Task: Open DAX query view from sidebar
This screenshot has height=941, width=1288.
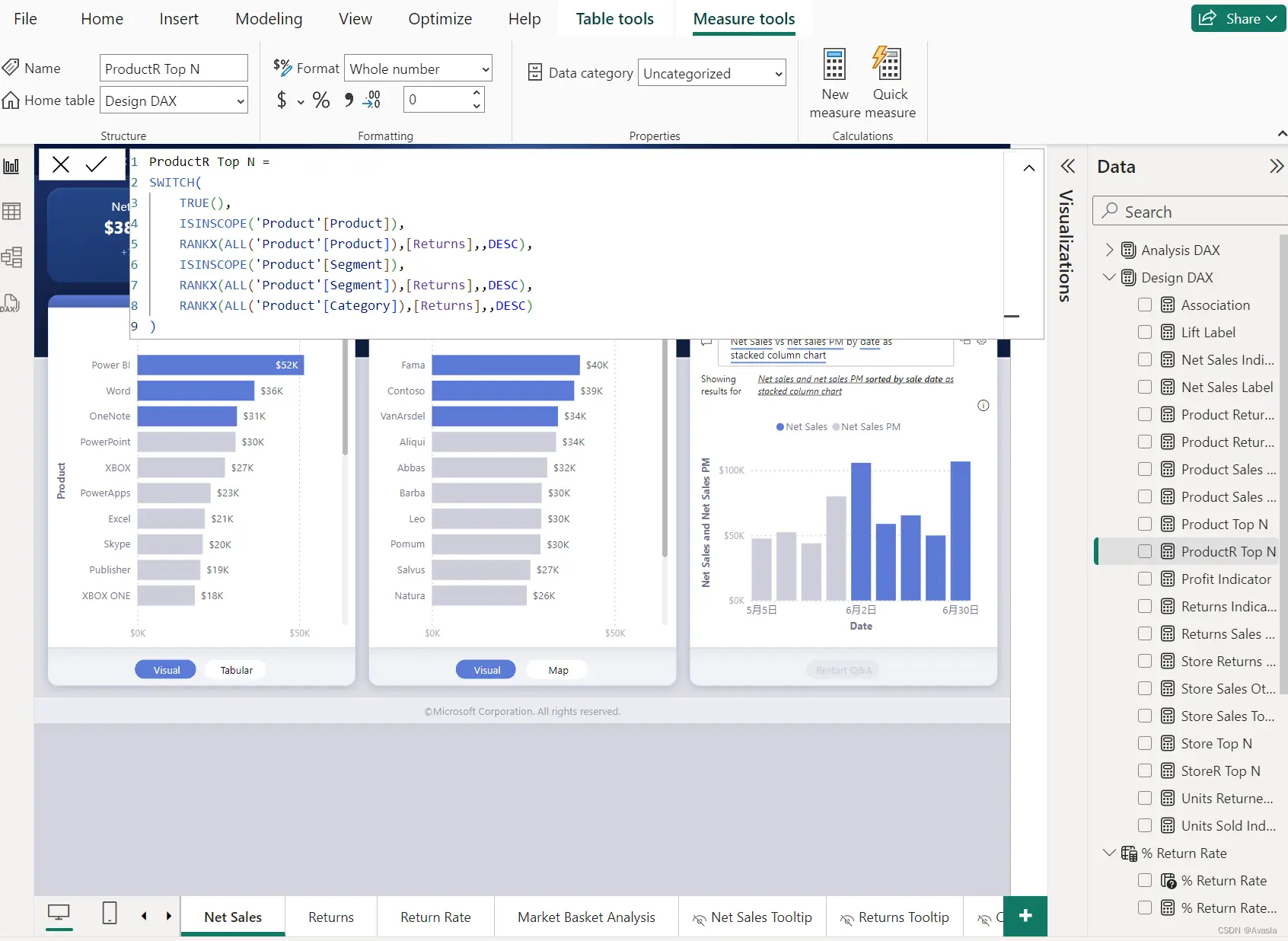Action: 10,303
